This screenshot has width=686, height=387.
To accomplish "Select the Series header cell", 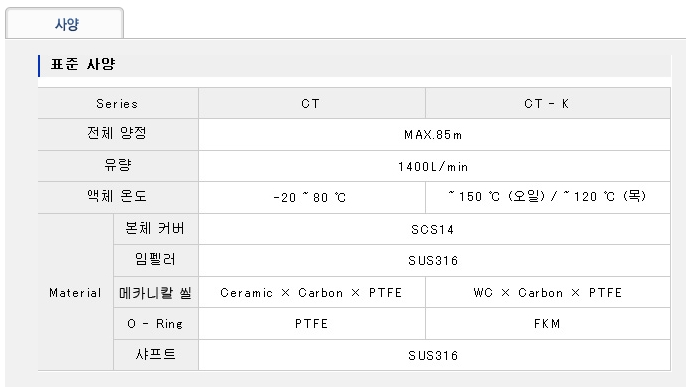I will pyautogui.click(x=118, y=103).
